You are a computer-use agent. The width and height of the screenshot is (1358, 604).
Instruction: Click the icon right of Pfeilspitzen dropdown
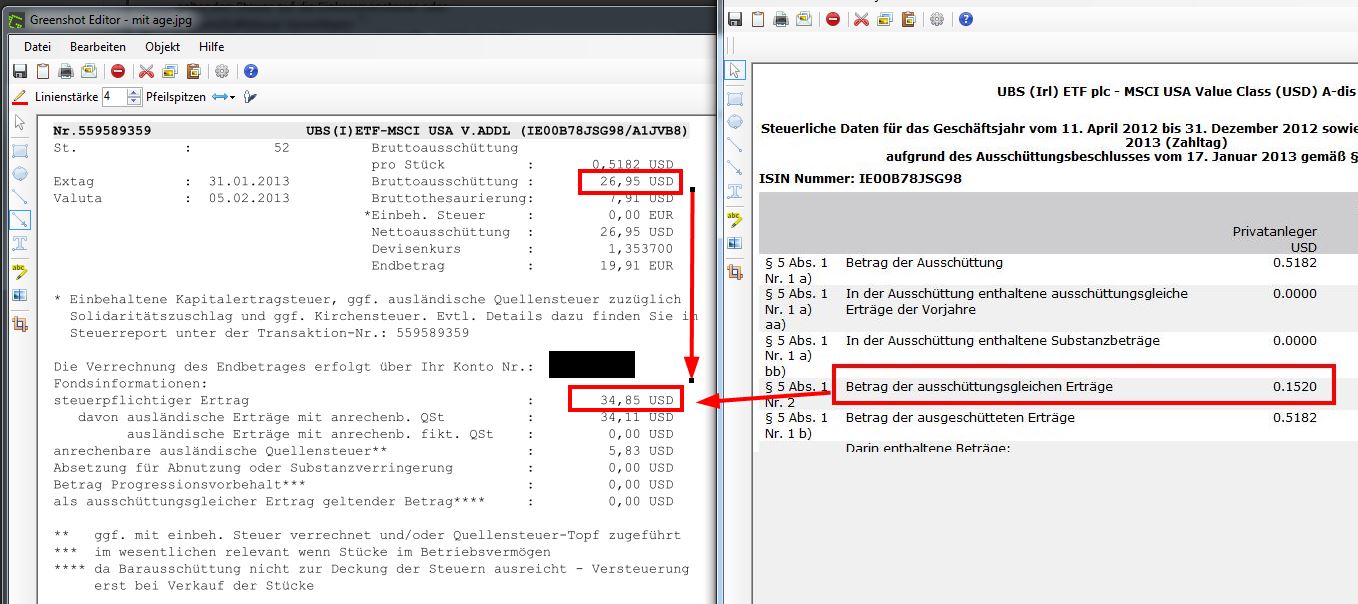click(250, 97)
